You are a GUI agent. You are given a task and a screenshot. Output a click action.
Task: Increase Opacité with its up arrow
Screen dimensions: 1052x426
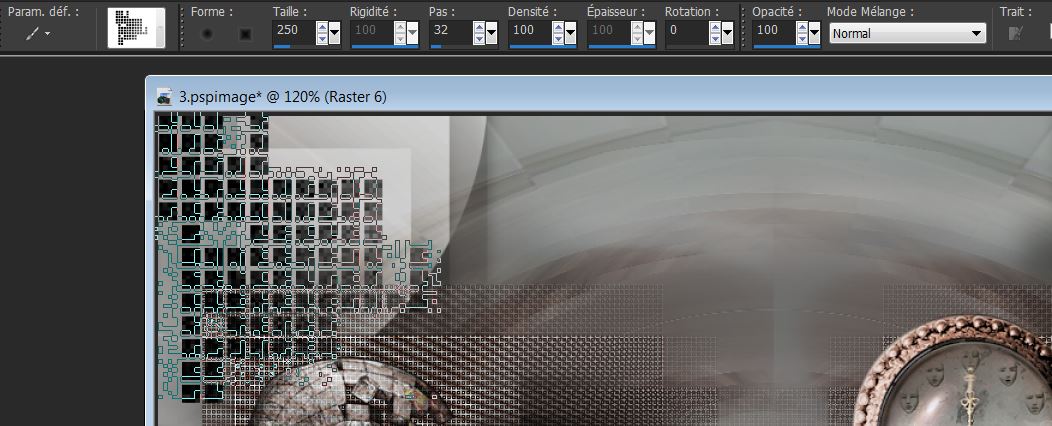pos(802,27)
